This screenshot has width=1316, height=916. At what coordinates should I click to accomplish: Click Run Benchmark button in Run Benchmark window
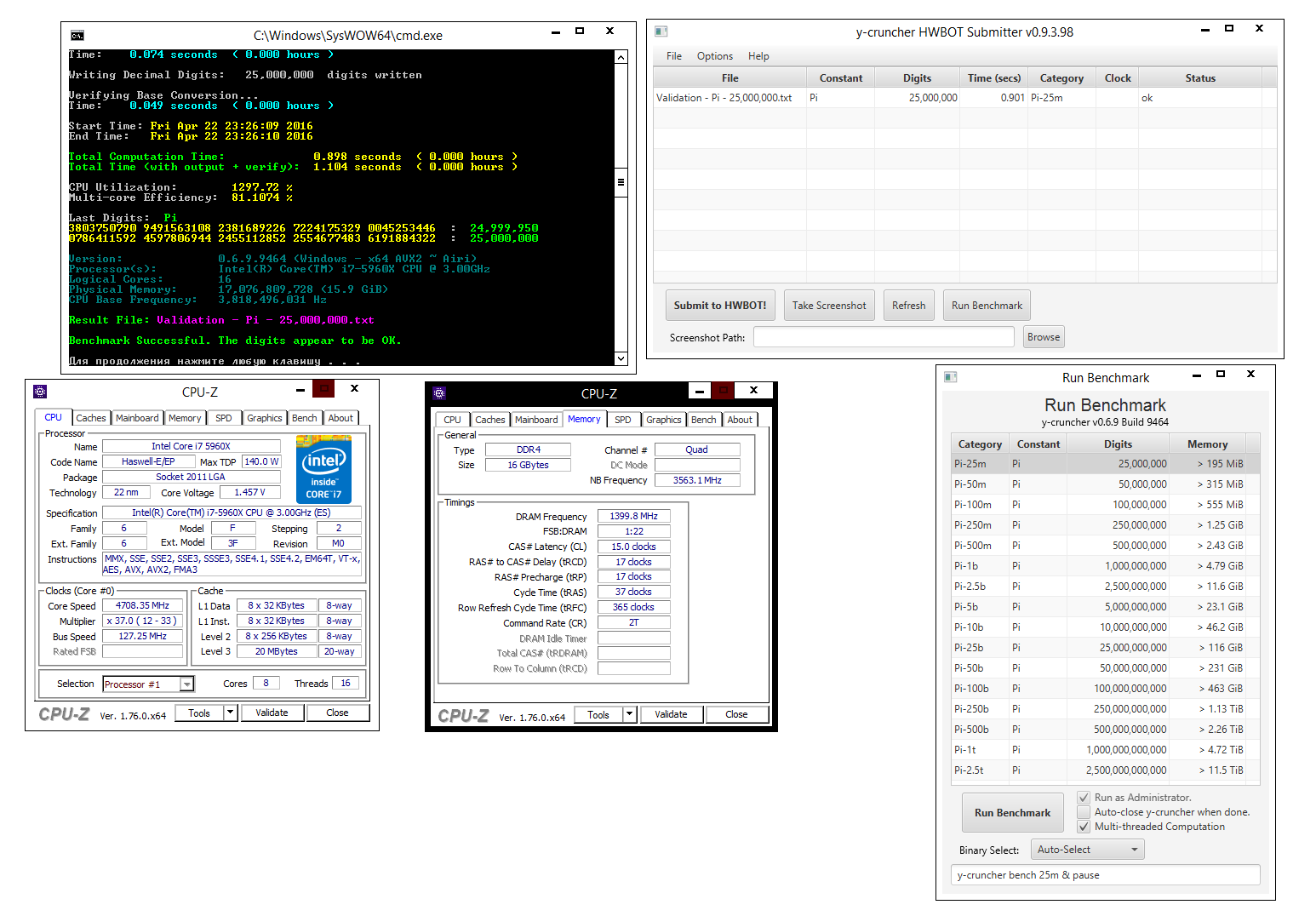pos(1012,813)
